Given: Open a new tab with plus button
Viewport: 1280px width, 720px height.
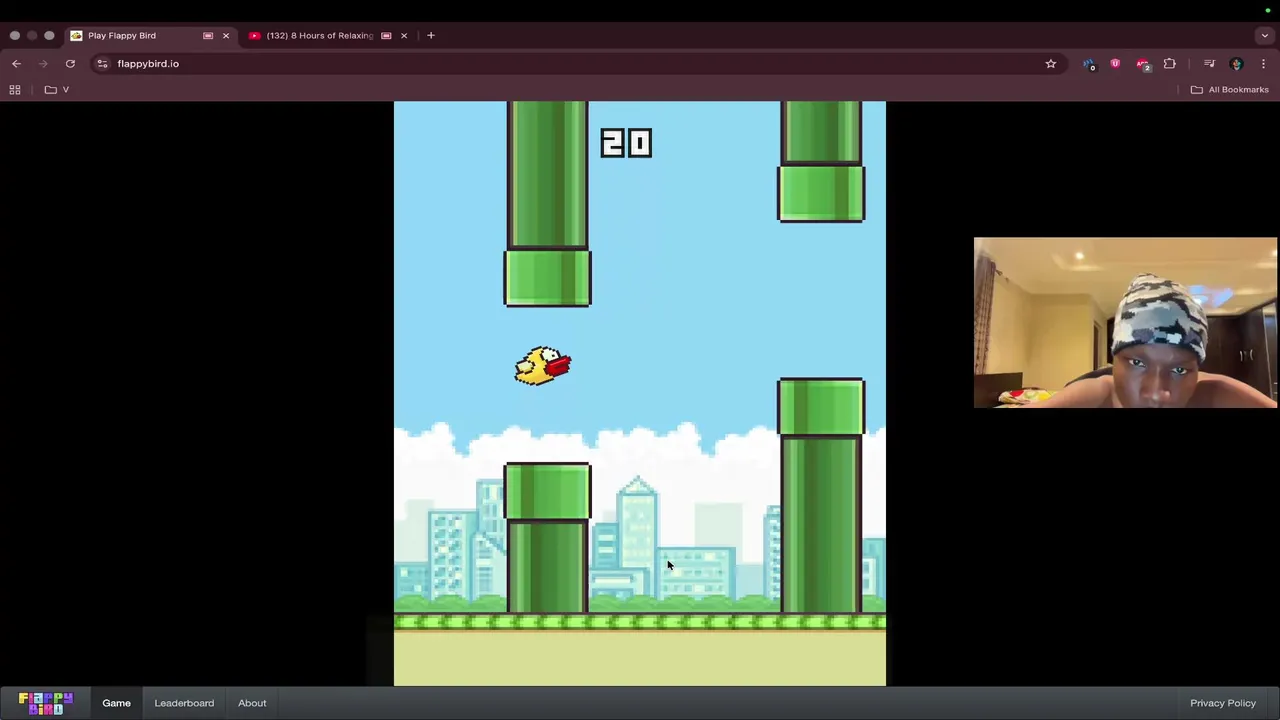Looking at the screenshot, I should (x=431, y=35).
